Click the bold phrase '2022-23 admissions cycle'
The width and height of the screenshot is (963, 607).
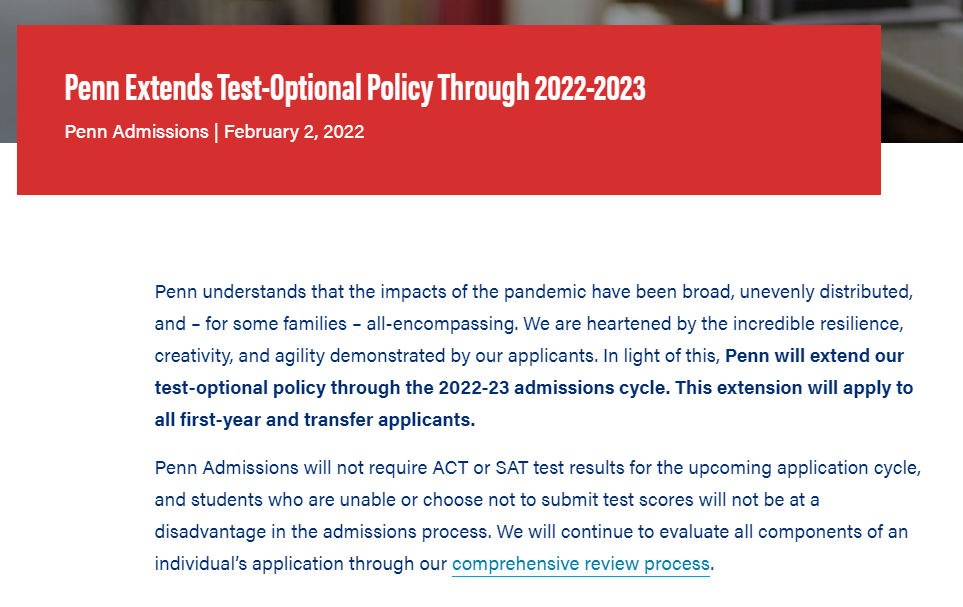tap(553, 388)
